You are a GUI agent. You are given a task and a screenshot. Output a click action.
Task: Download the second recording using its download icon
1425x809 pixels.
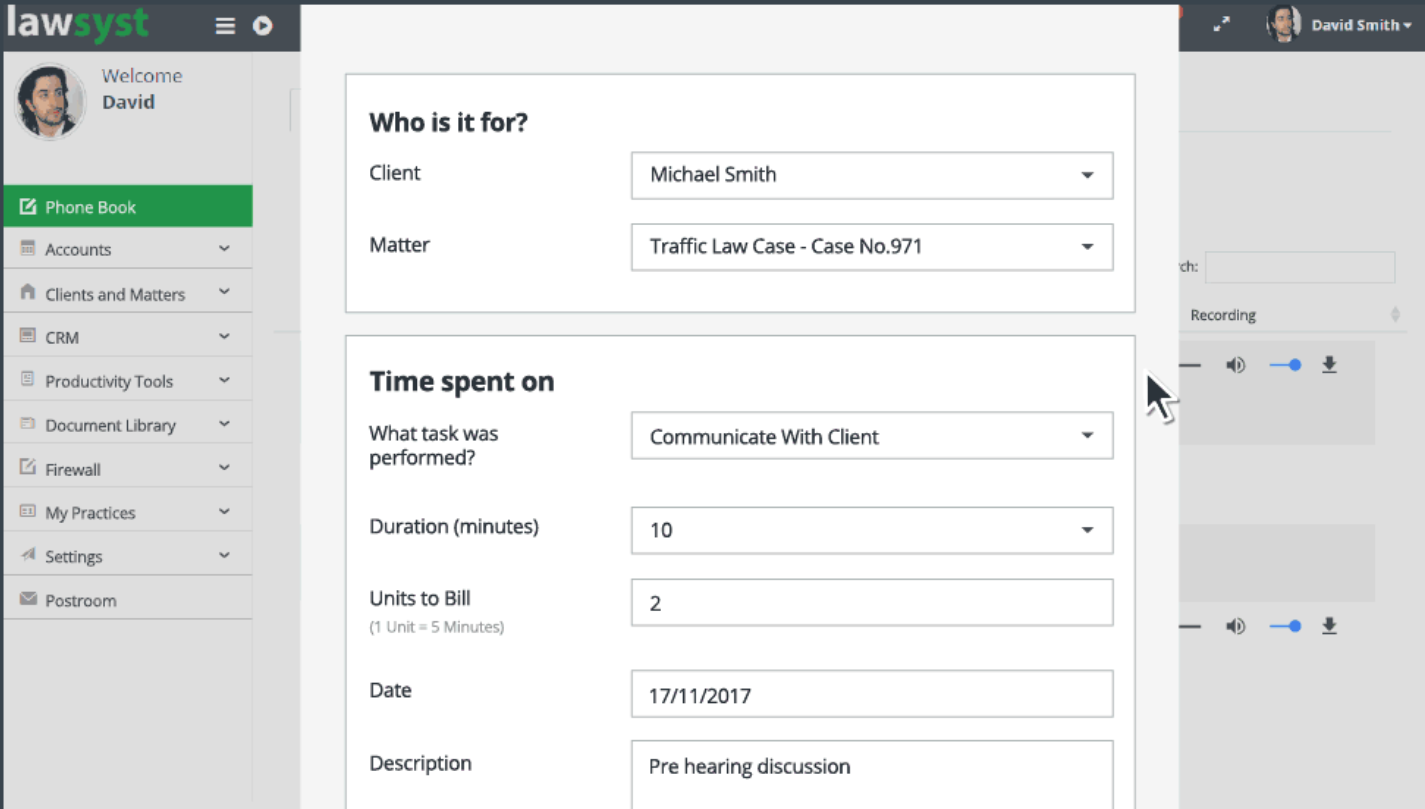1329,627
